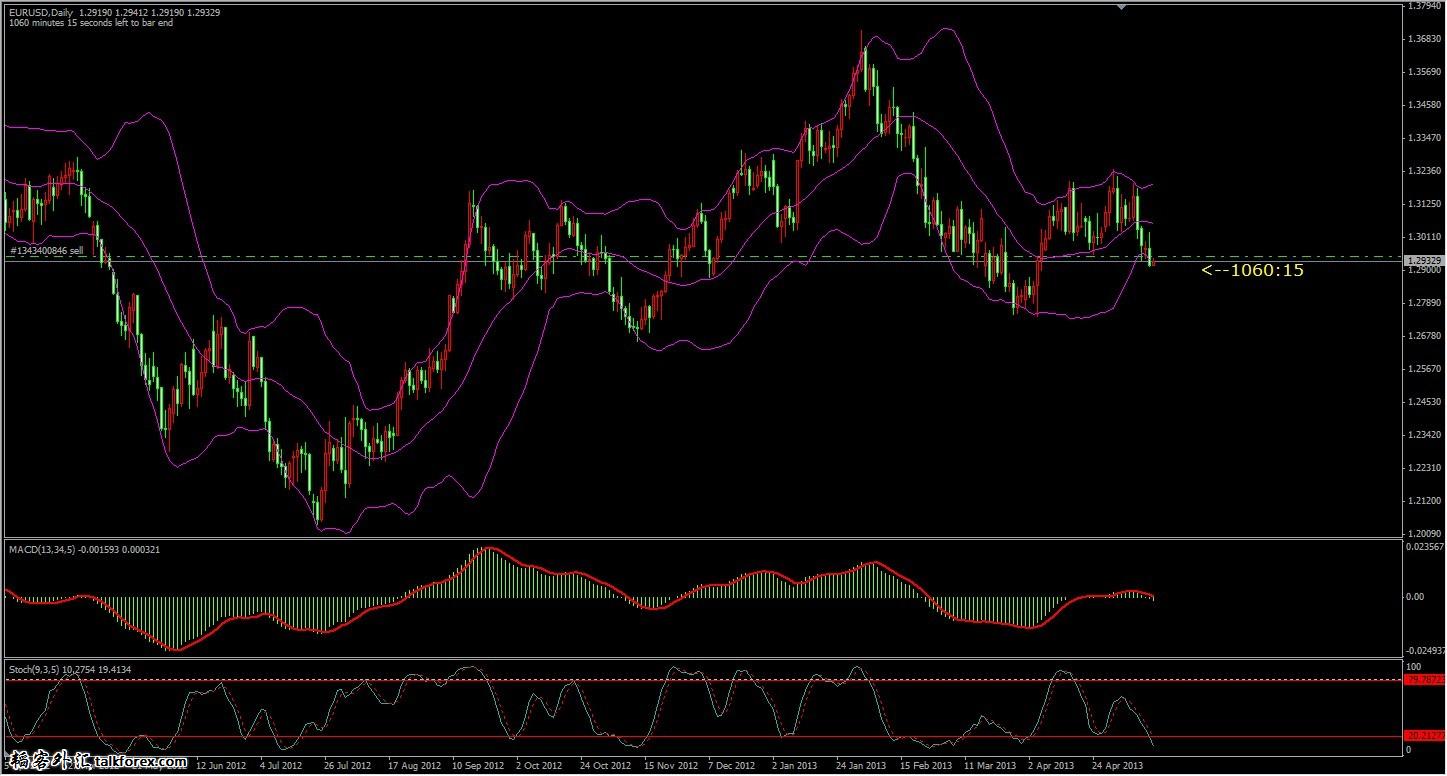Click price scale value 1.20090
The image size is (1447, 776).
(1423, 534)
